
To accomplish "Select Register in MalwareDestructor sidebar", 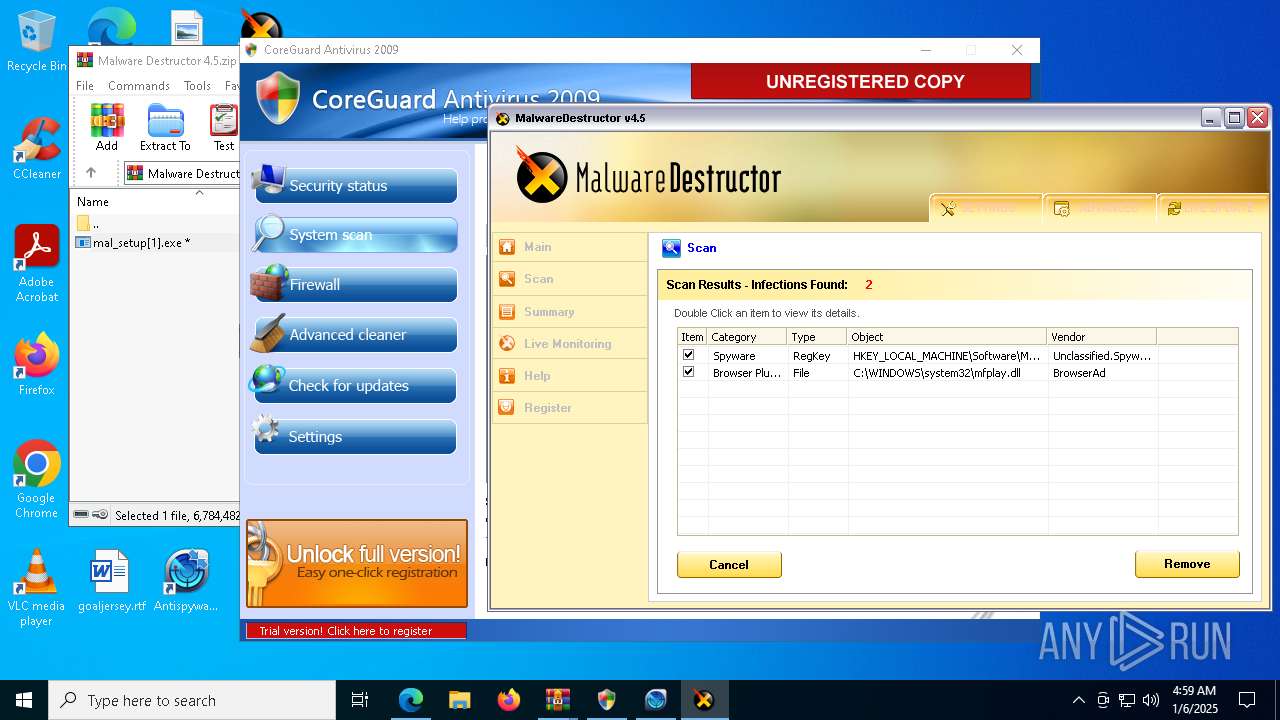I will 569,408.
